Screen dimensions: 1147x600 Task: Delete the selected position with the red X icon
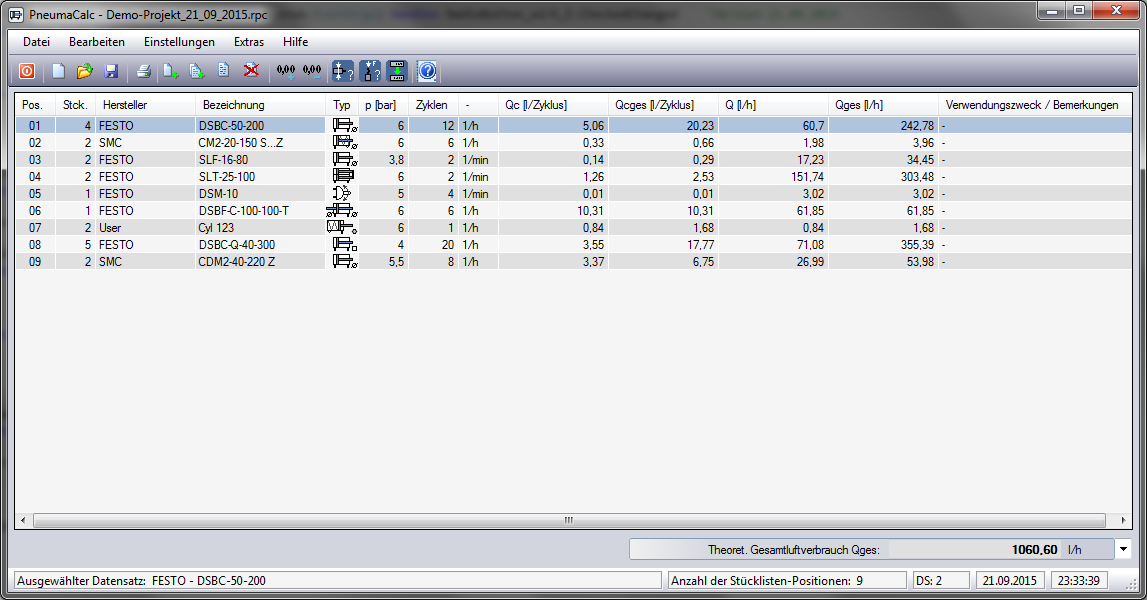pyautogui.click(x=251, y=70)
